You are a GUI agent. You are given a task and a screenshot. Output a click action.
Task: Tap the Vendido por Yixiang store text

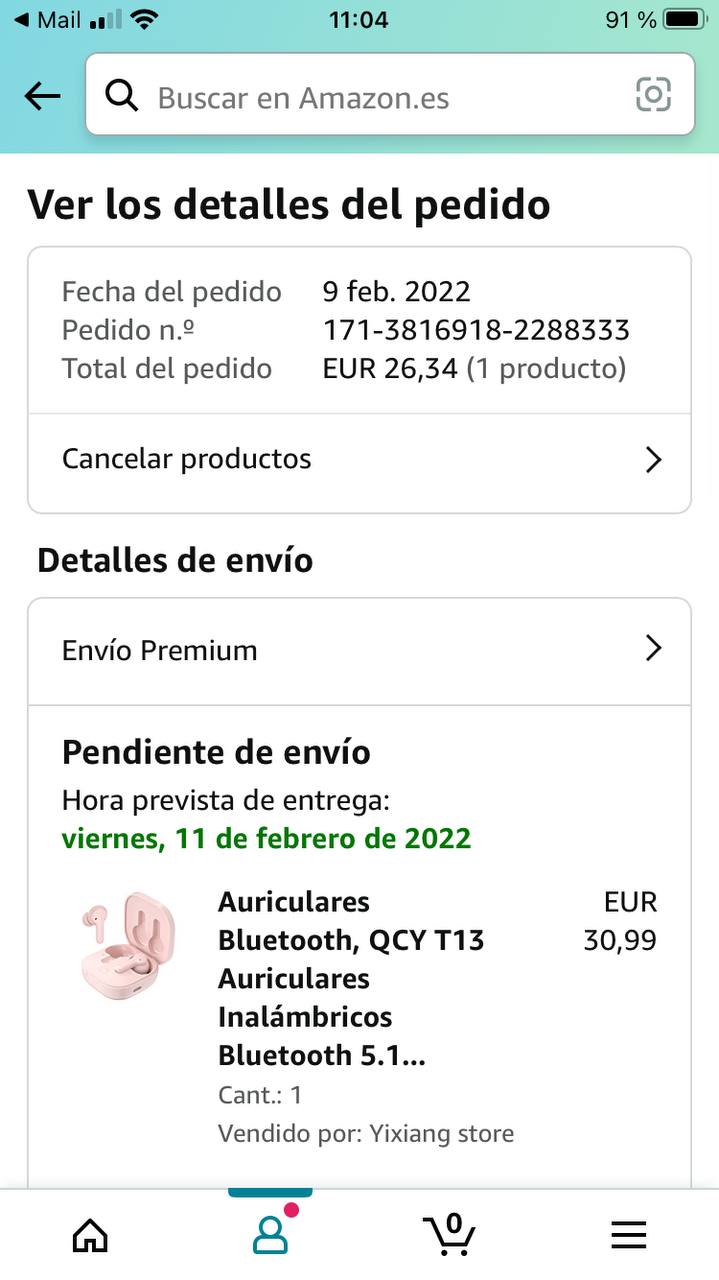point(366,1133)
